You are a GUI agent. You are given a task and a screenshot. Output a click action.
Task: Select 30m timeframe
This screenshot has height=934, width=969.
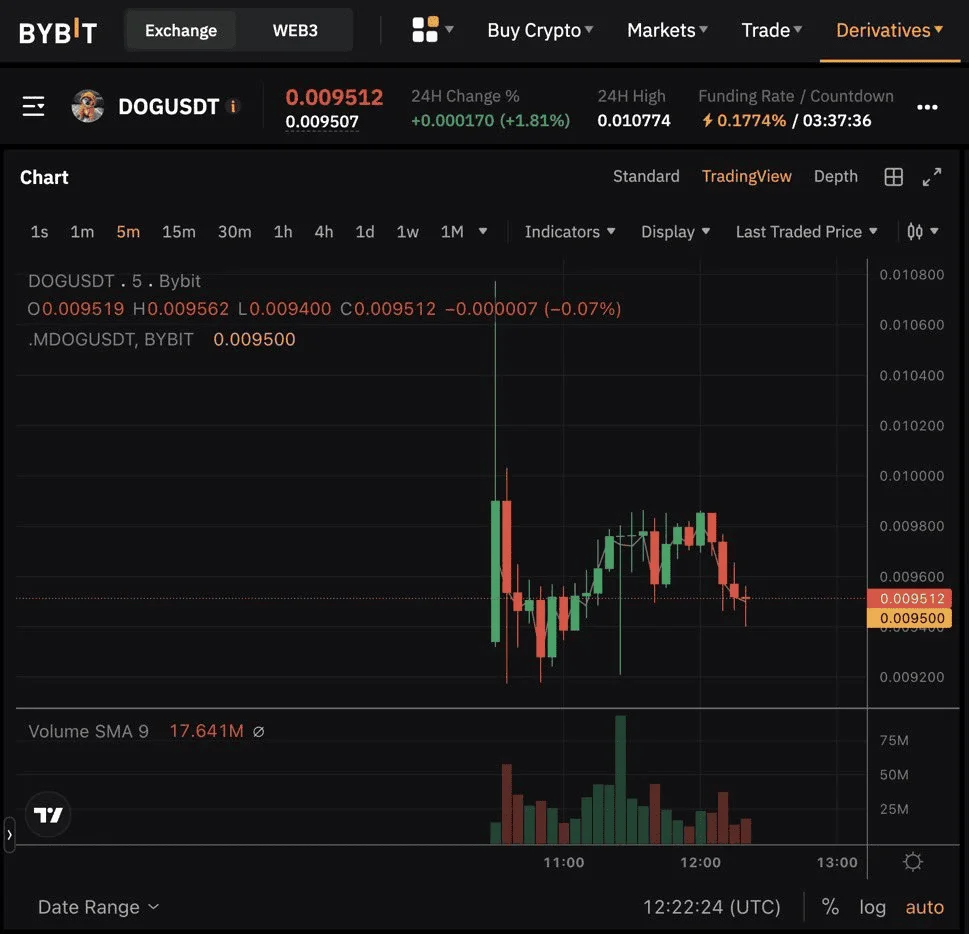pos(234,232)
